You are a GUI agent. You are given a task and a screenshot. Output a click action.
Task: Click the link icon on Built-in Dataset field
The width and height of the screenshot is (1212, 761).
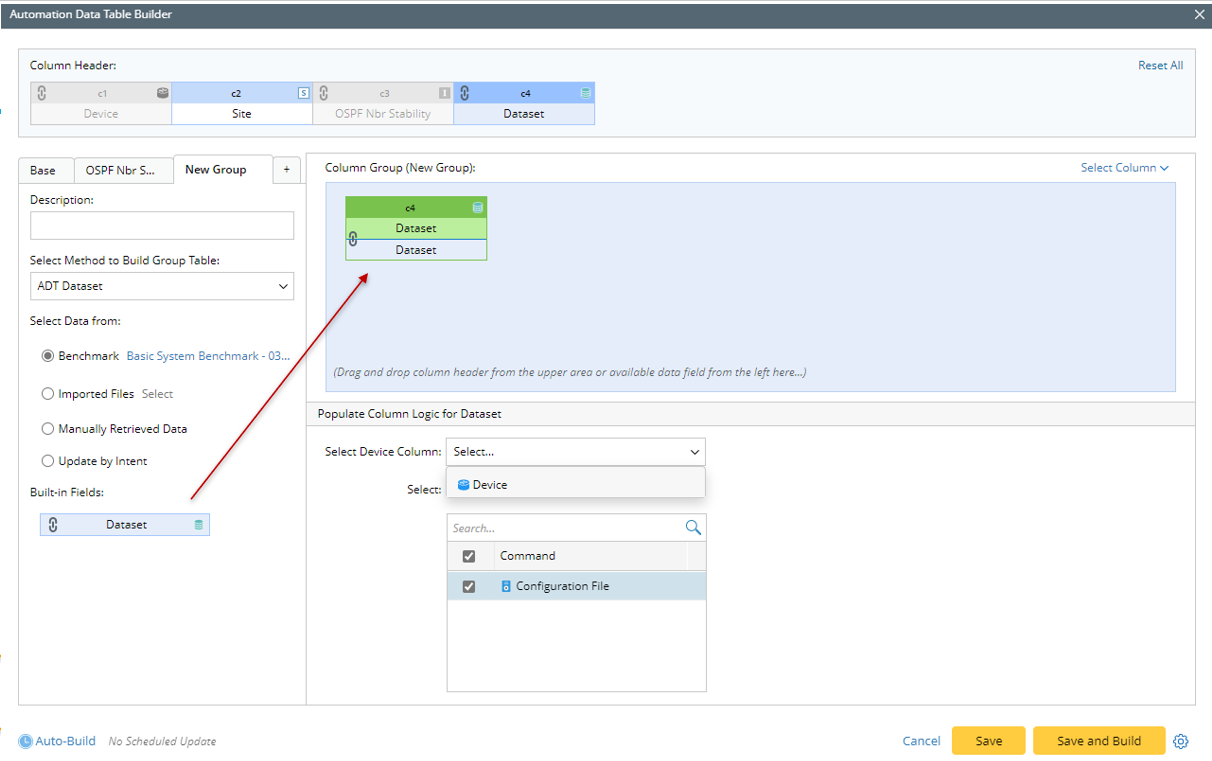54,525
